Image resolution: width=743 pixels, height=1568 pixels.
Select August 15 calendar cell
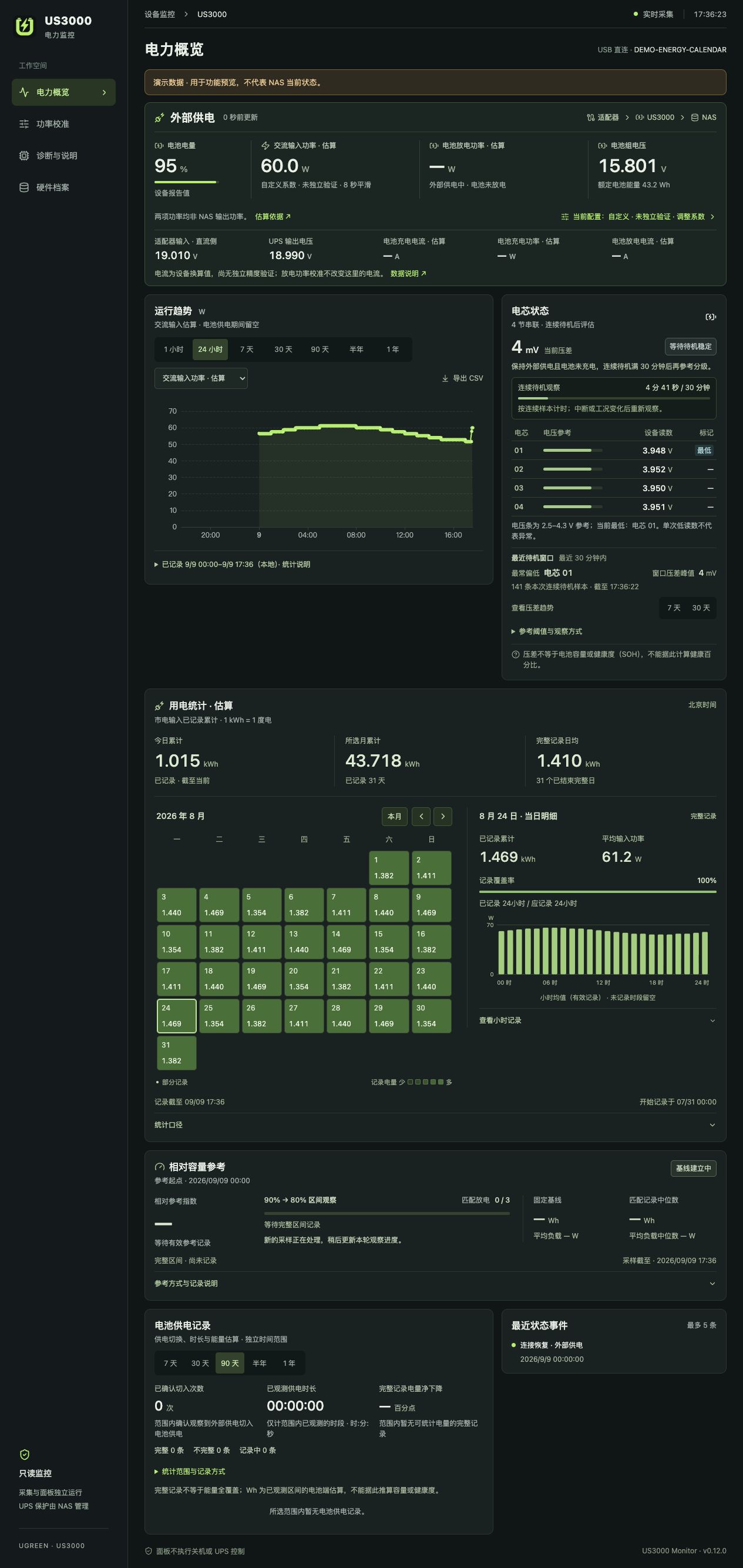point(389,942)
